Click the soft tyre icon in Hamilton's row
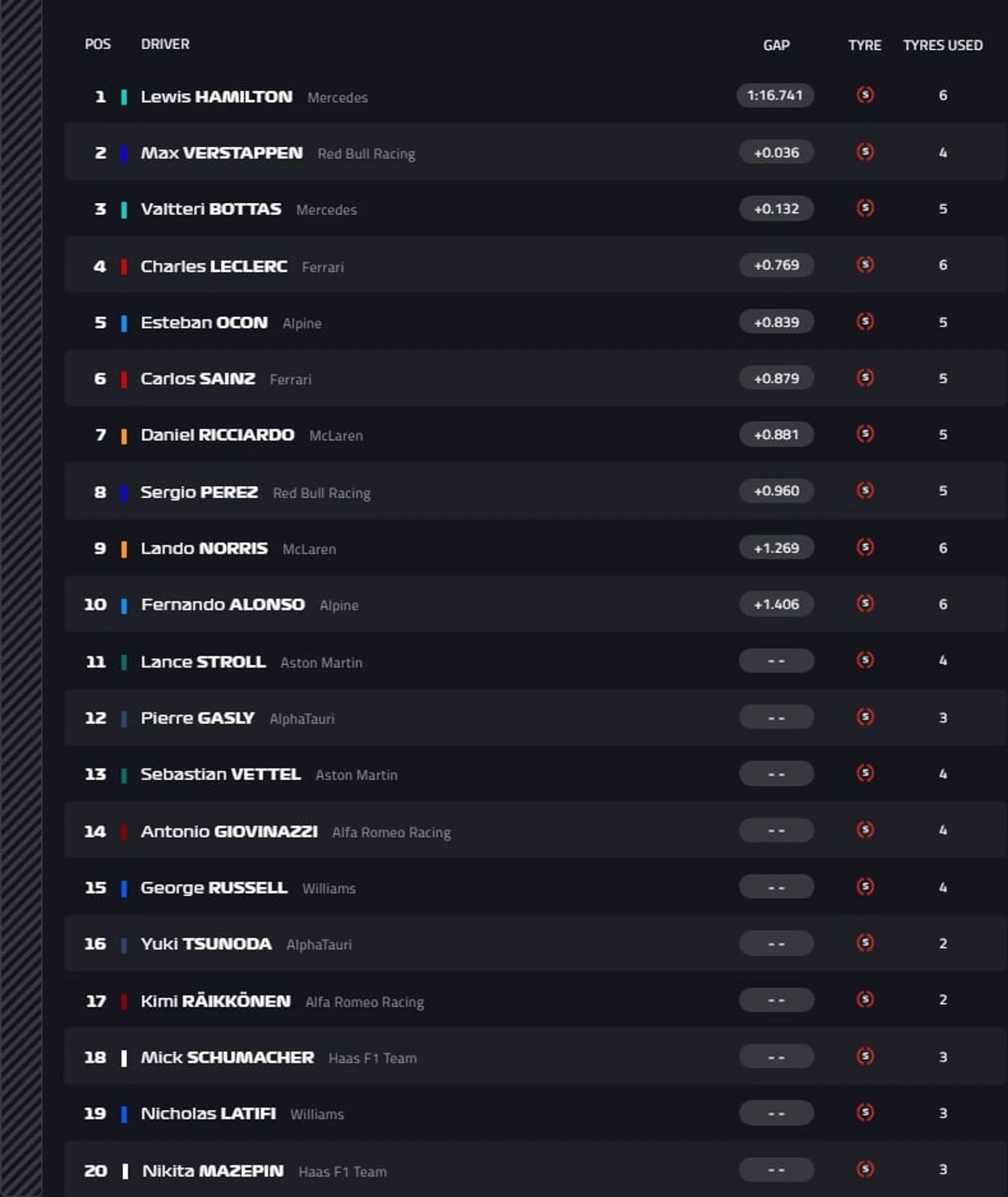1008x1197 pixels. pyautogui.click(x=865, y=95)
